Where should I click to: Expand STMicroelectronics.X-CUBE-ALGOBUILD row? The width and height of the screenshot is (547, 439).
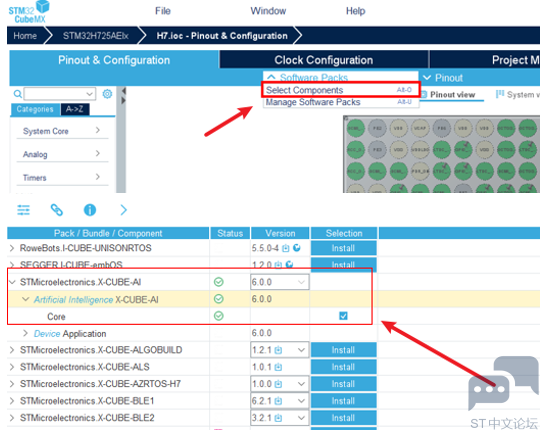[x=12, y=350]
